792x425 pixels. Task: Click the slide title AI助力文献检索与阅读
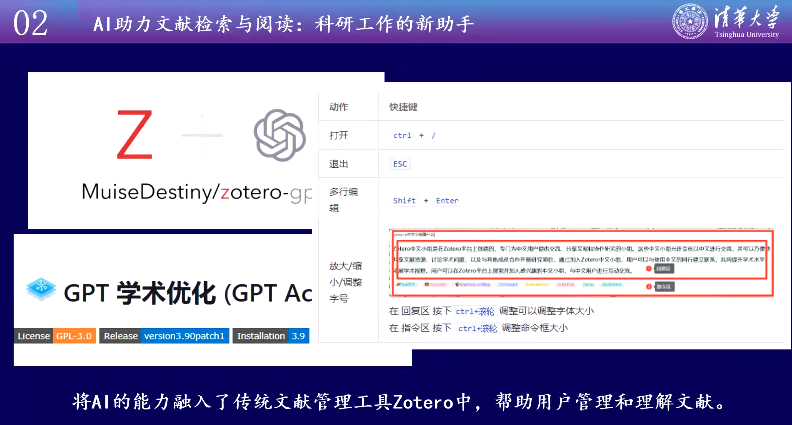(283, 24)
